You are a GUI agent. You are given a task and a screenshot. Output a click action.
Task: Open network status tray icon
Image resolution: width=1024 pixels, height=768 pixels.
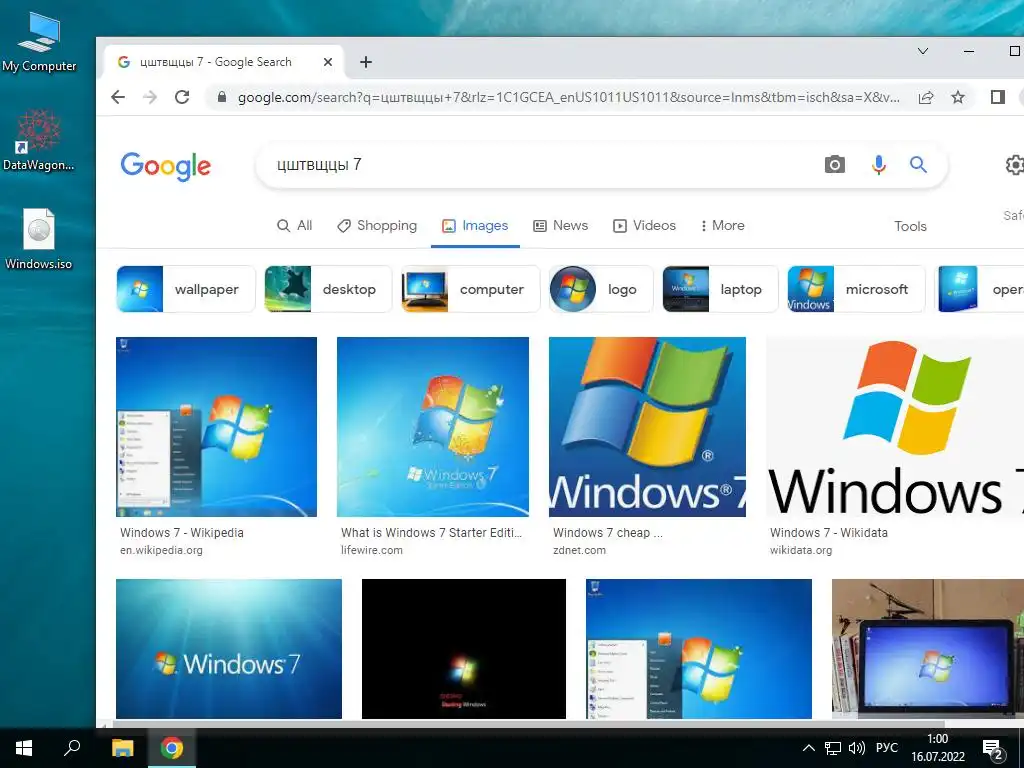[833, 748]
